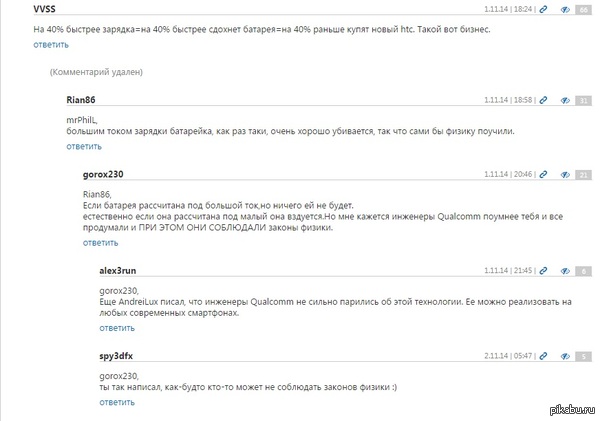Reply to alex3run comment
The width and height of the screenshot is (600, 421).
(x=117, y=327)
